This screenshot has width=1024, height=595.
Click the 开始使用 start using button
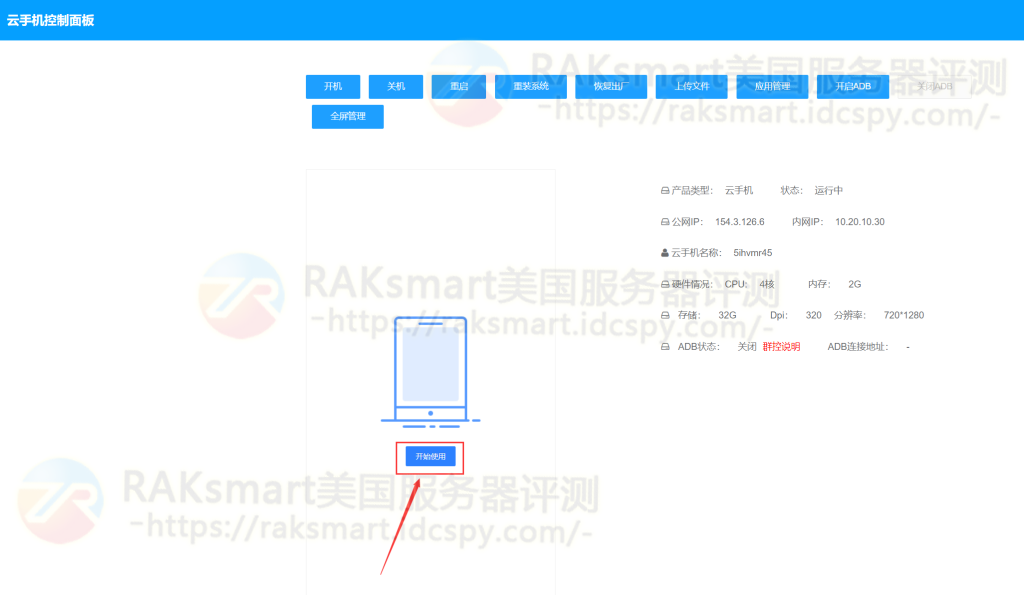tap(430, 457)
